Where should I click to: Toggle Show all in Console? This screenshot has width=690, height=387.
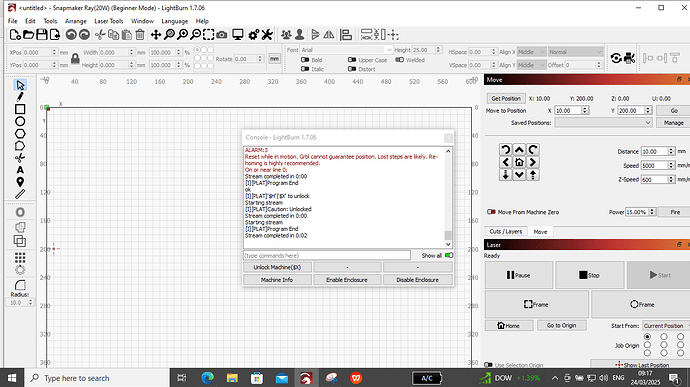pos(449,255)
